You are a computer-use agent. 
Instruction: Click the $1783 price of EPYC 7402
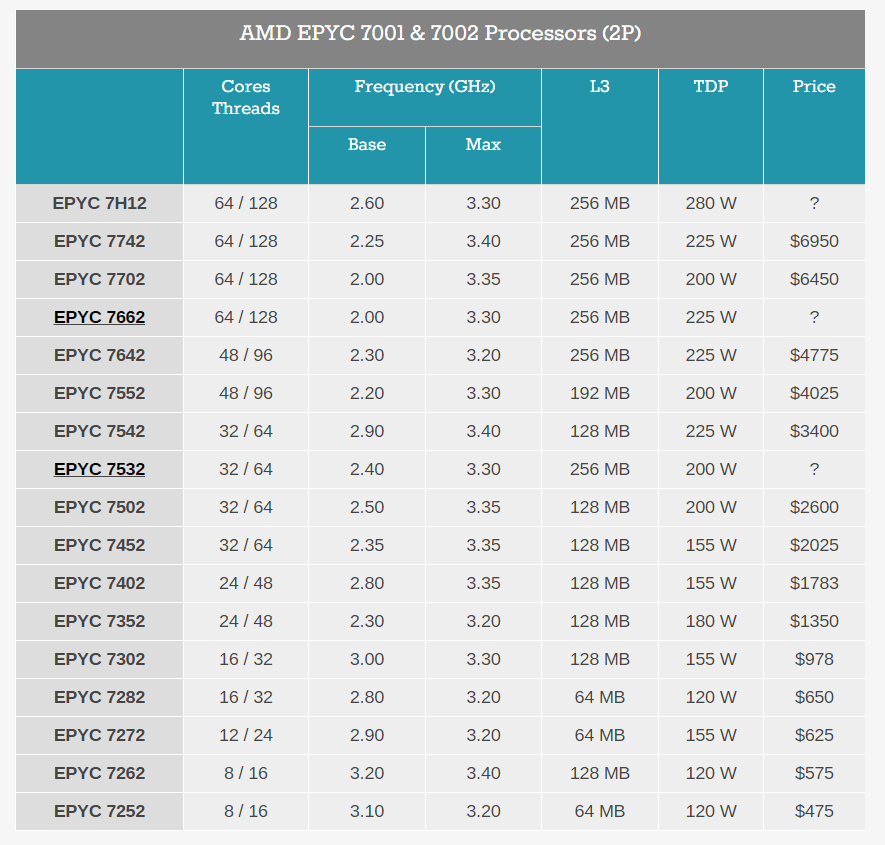[x=814, y=583]
